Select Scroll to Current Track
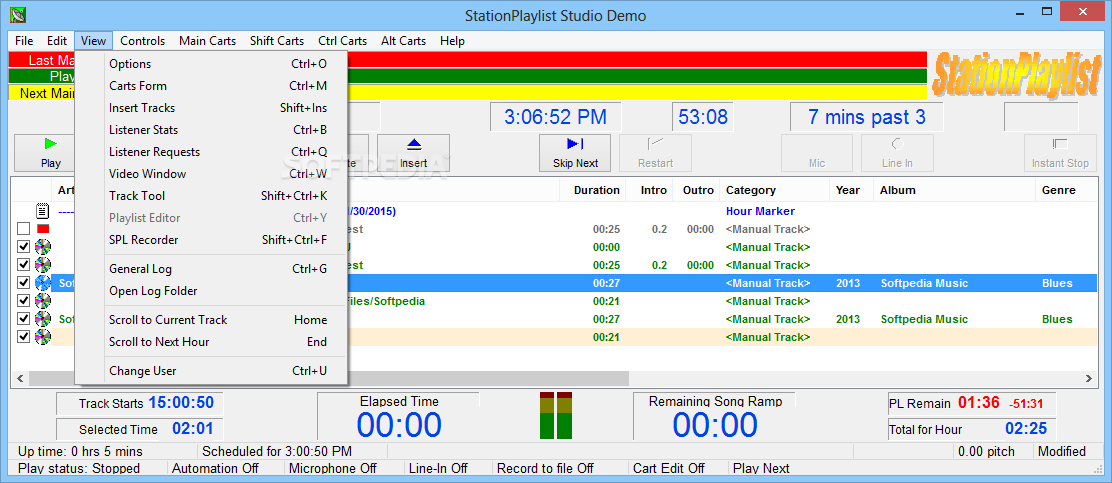 click(211, 320)
